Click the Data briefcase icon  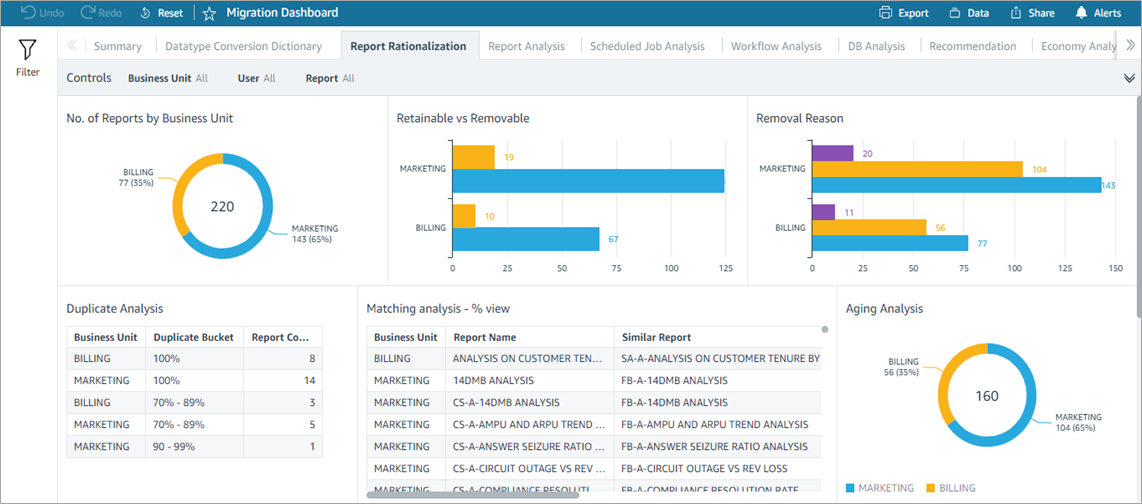[955, 13]
